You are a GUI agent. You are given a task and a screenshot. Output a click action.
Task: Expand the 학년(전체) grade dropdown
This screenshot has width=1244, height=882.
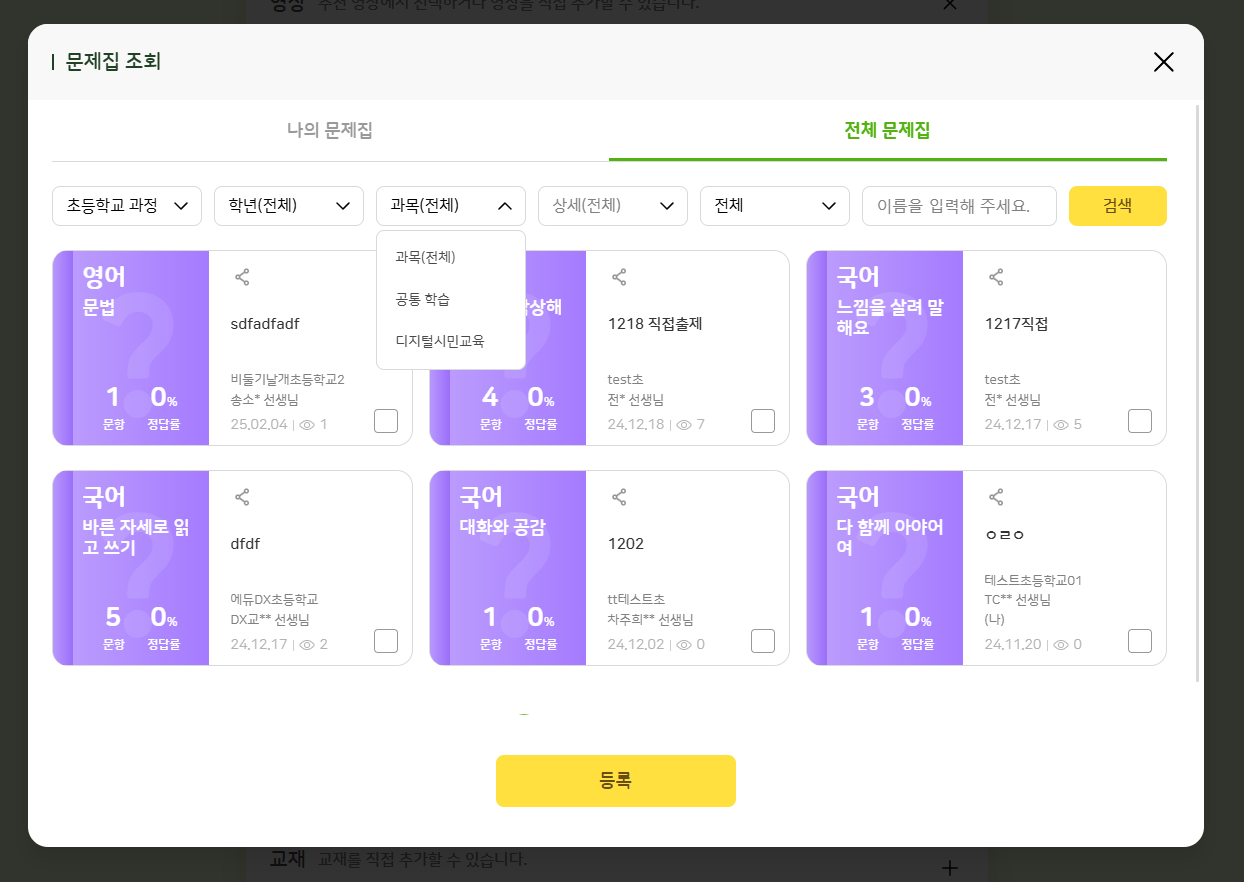pos(289,206)
